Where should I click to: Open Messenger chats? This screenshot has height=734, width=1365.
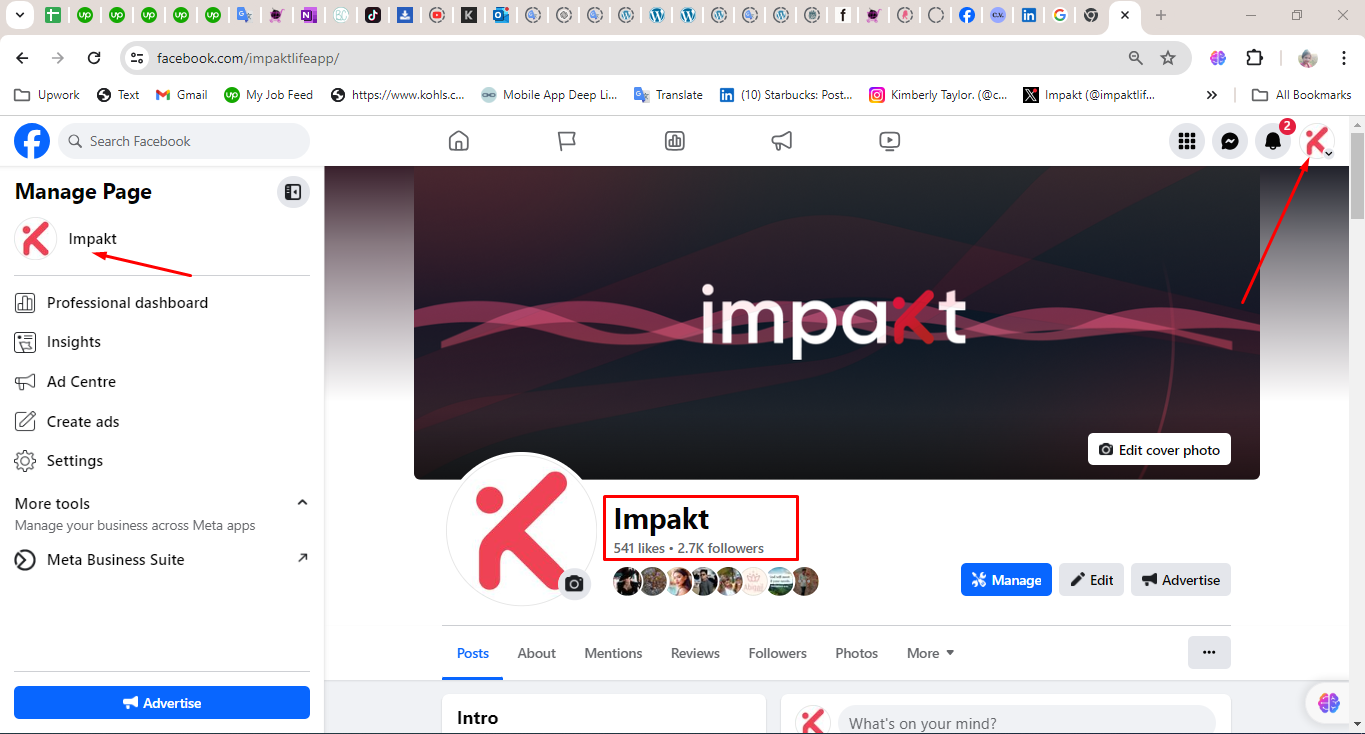1230,141
